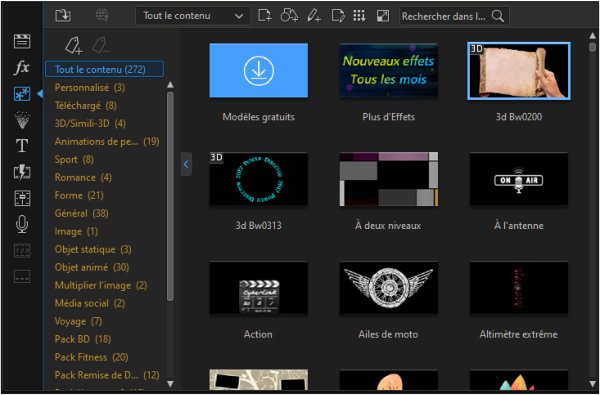The image size is (600, 395).
Task: Click the Ailes de moto label
Action: [388, 334]
